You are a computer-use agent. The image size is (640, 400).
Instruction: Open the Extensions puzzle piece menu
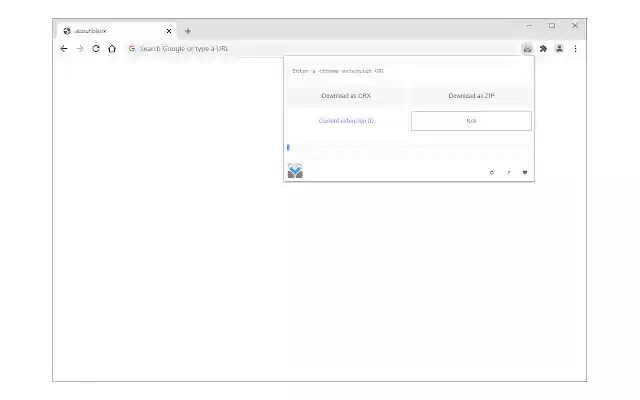pos(543,49)
